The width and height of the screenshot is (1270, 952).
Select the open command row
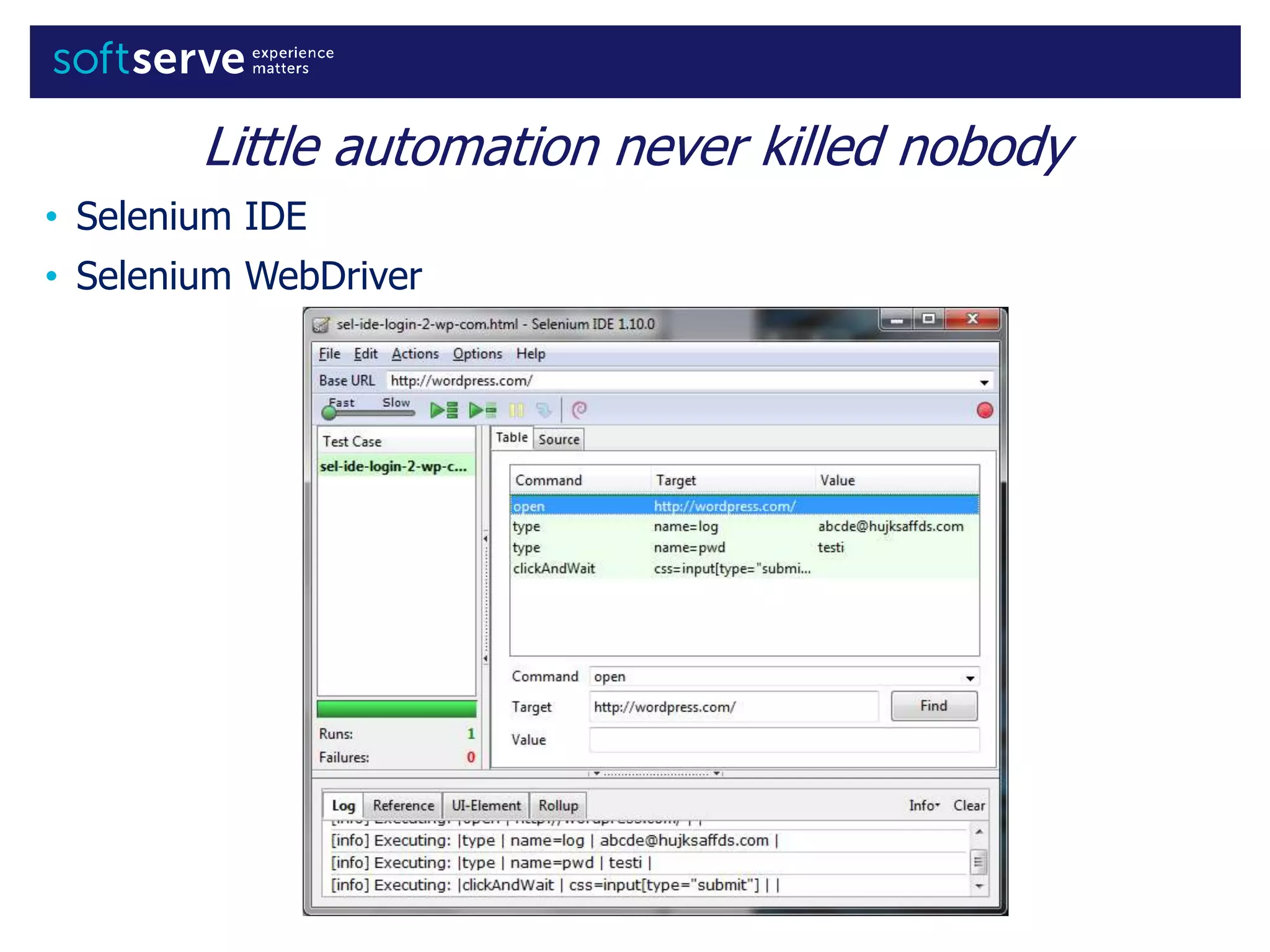click(x=745, y=506)
